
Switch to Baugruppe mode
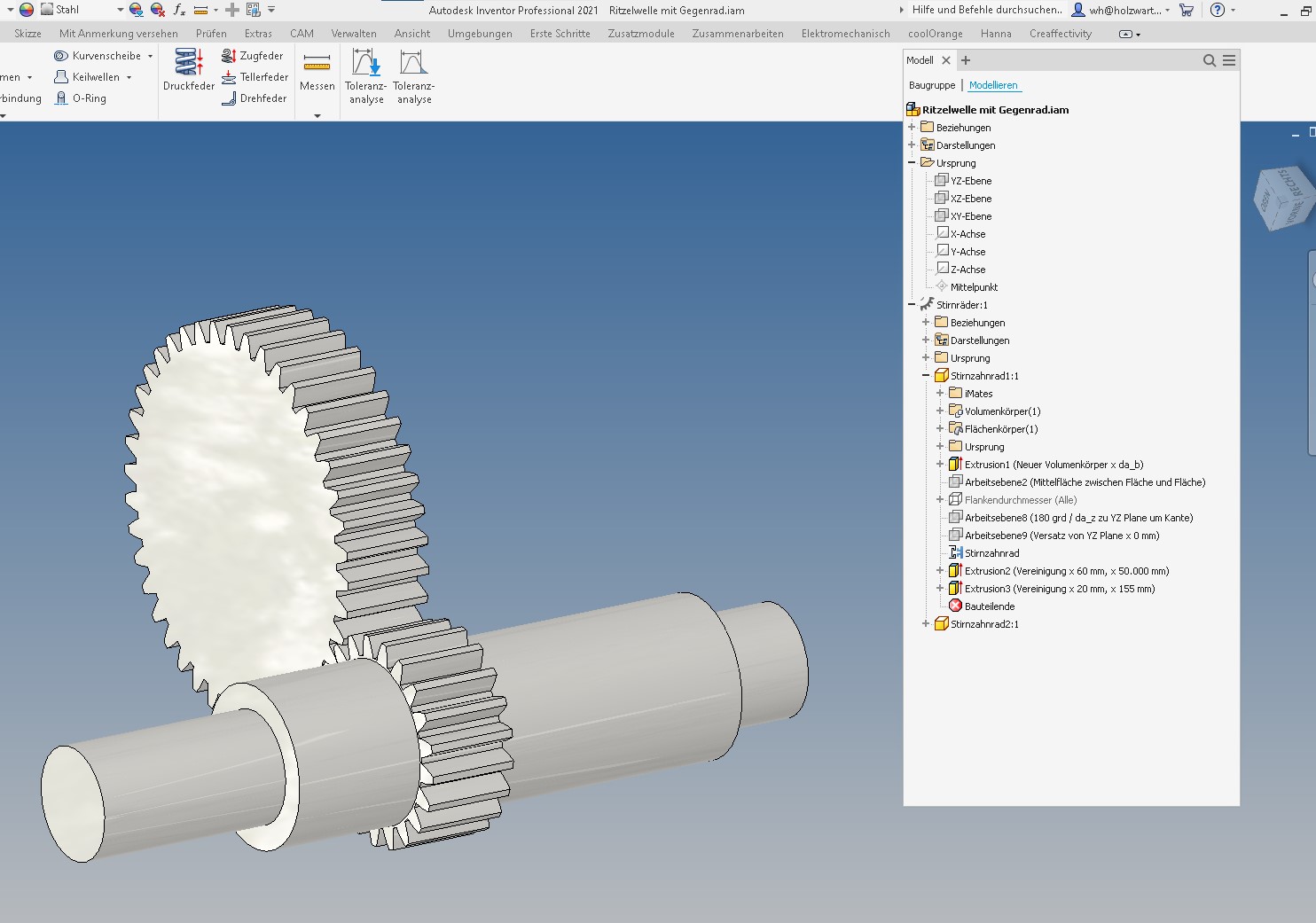click(931, 85)
